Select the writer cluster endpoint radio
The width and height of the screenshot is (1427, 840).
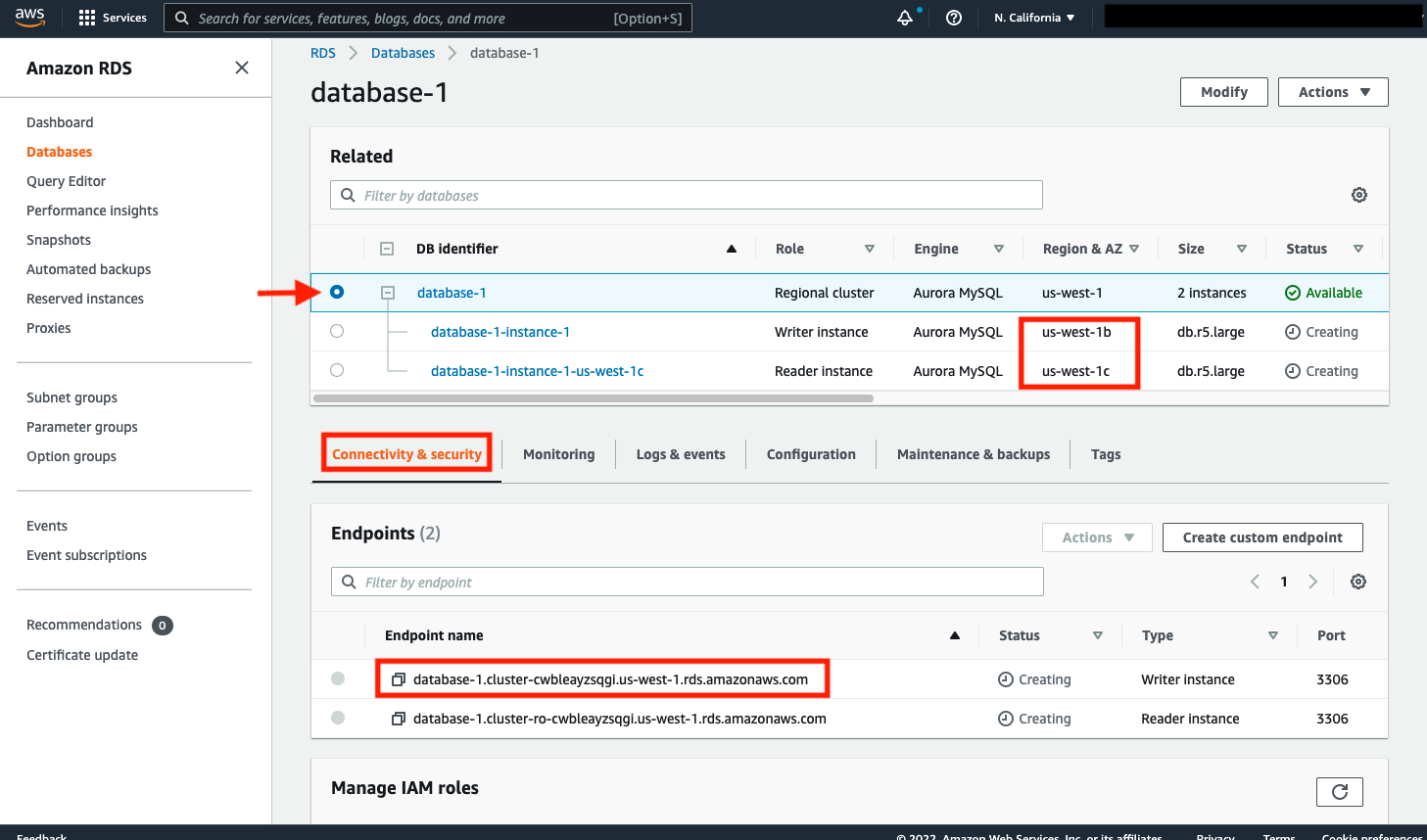[x=338, y=678]
